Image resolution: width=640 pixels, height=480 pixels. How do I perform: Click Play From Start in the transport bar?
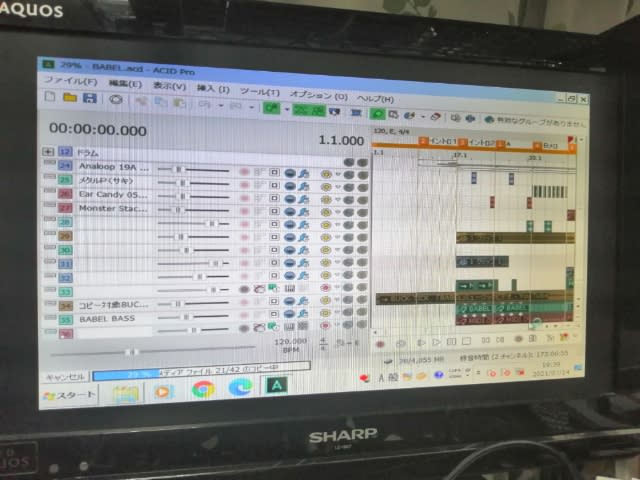(x=421, y=342)
